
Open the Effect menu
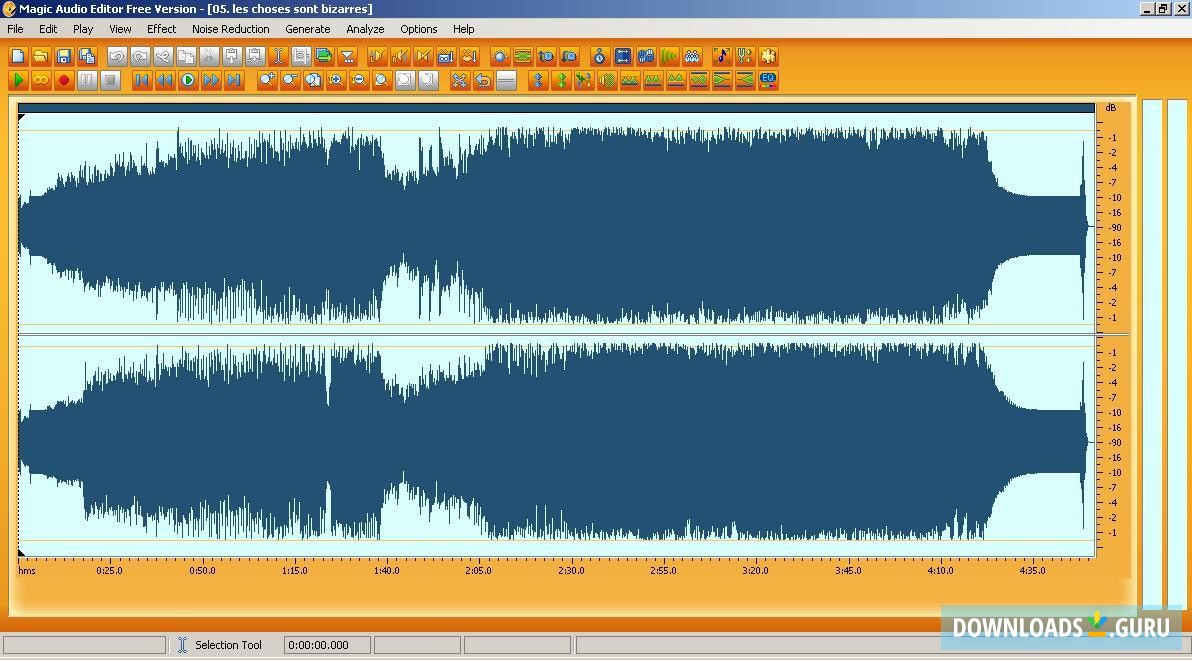point(161,29)
